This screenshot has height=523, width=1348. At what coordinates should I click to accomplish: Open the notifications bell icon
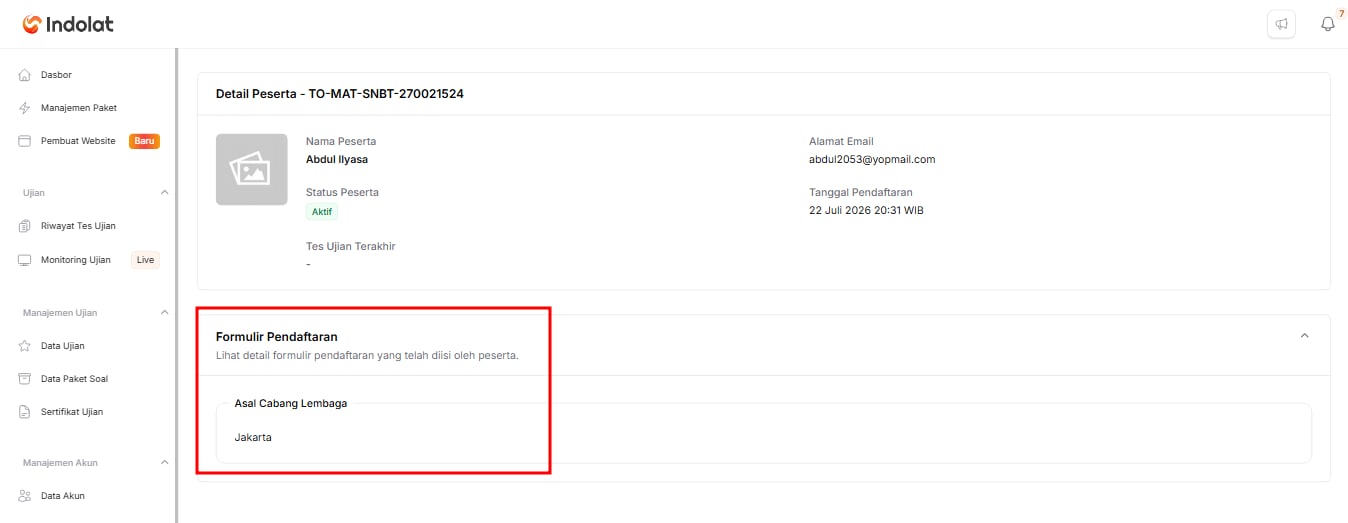1328,24
